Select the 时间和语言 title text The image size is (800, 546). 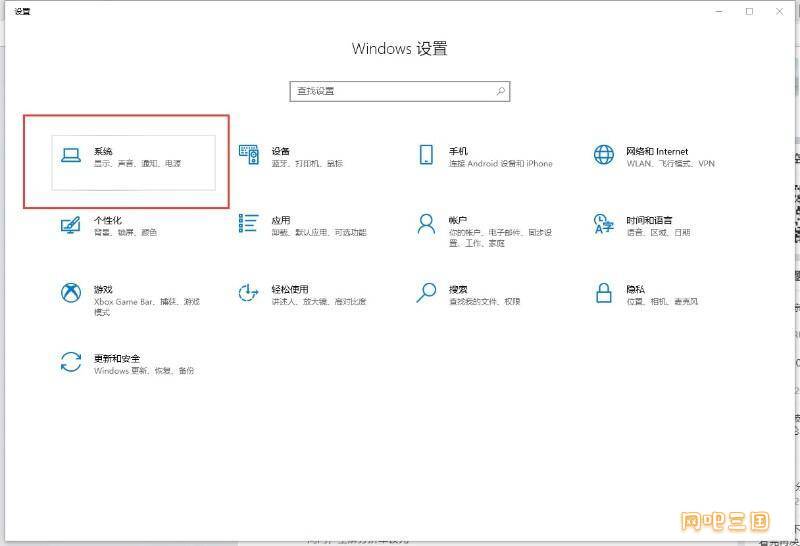(x=649, y=220)
